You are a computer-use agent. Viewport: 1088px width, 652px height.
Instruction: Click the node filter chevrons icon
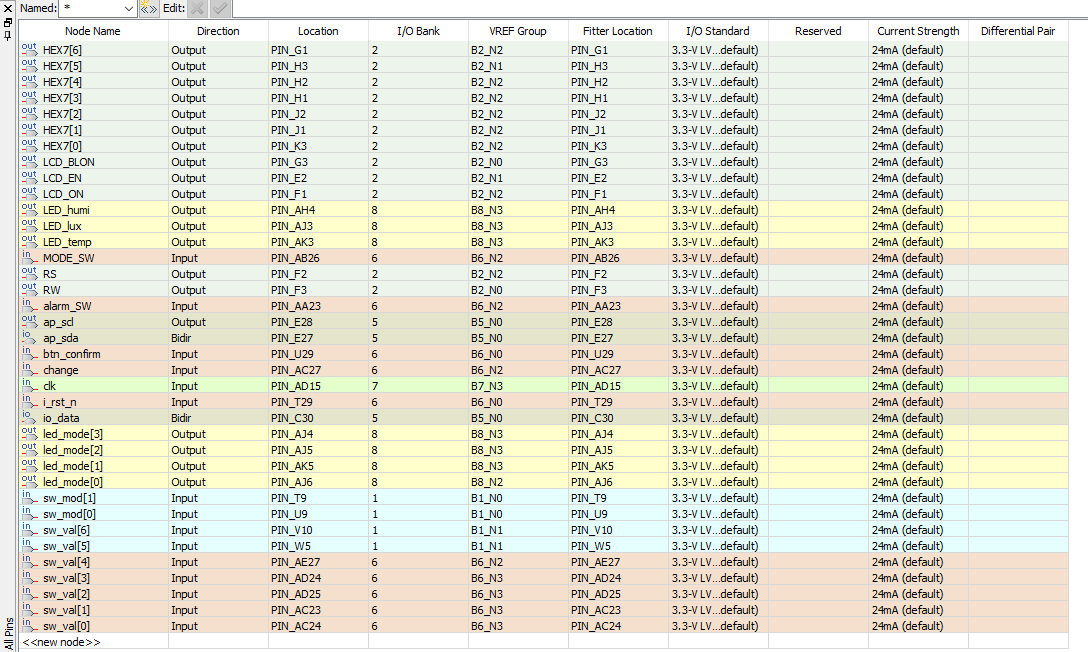tap(148, 8)
